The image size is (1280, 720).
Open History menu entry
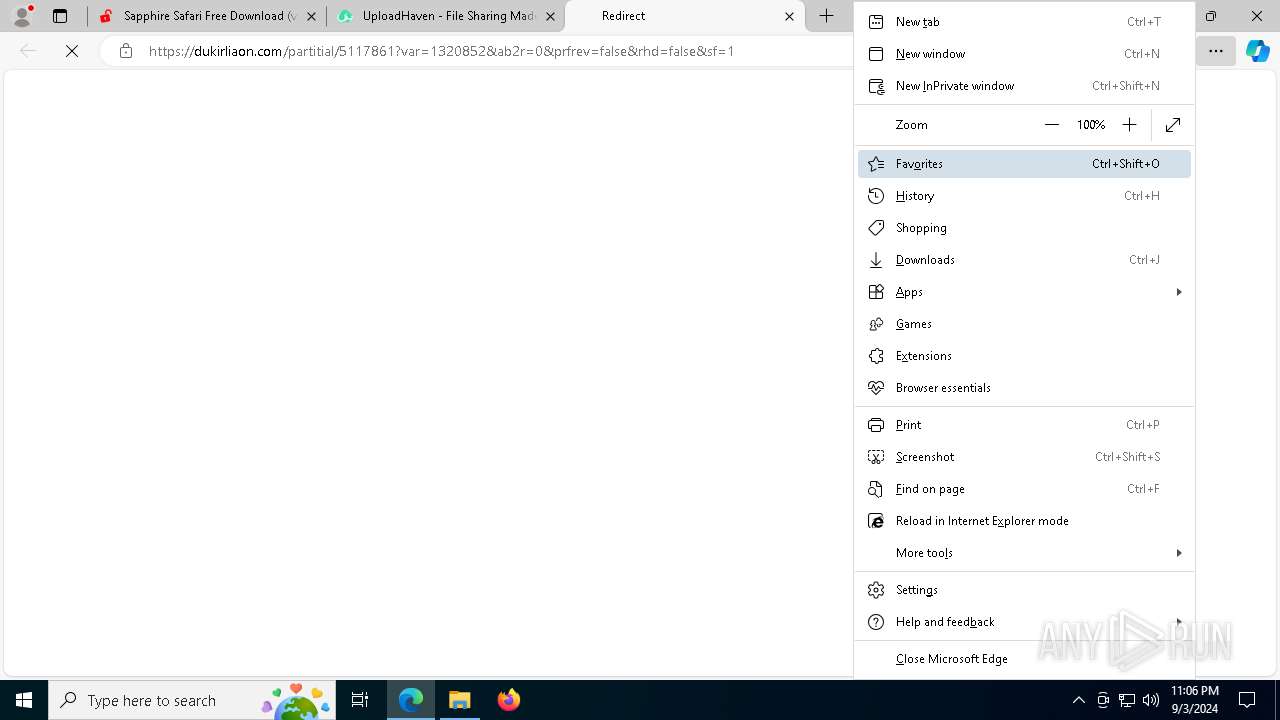1024,196
